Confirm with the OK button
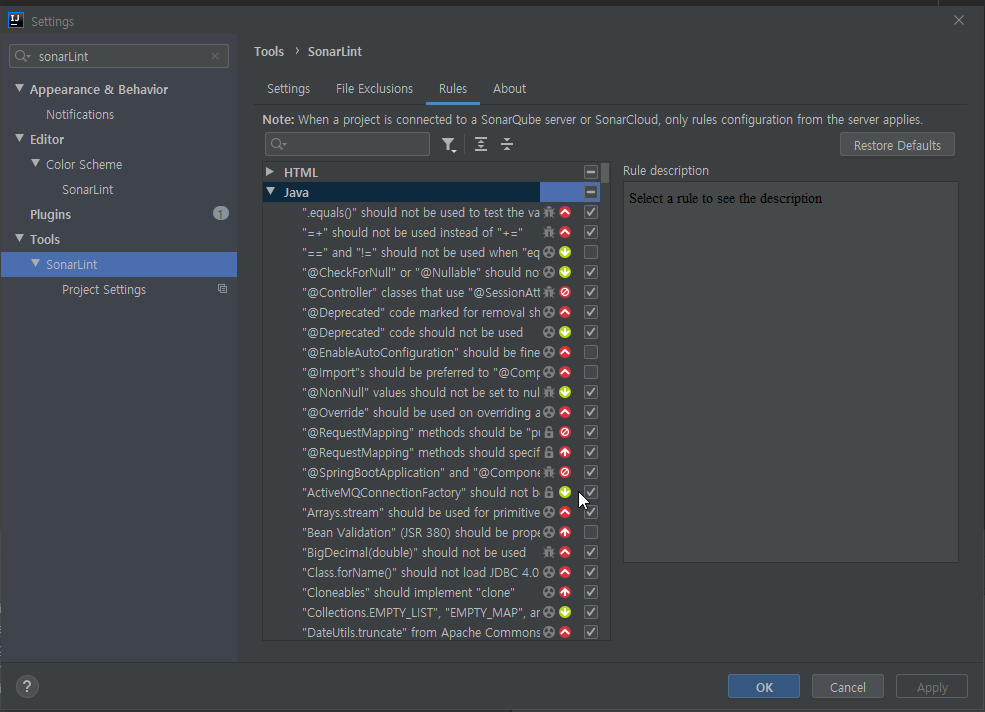Screen dimensions: 985x712 764,686
